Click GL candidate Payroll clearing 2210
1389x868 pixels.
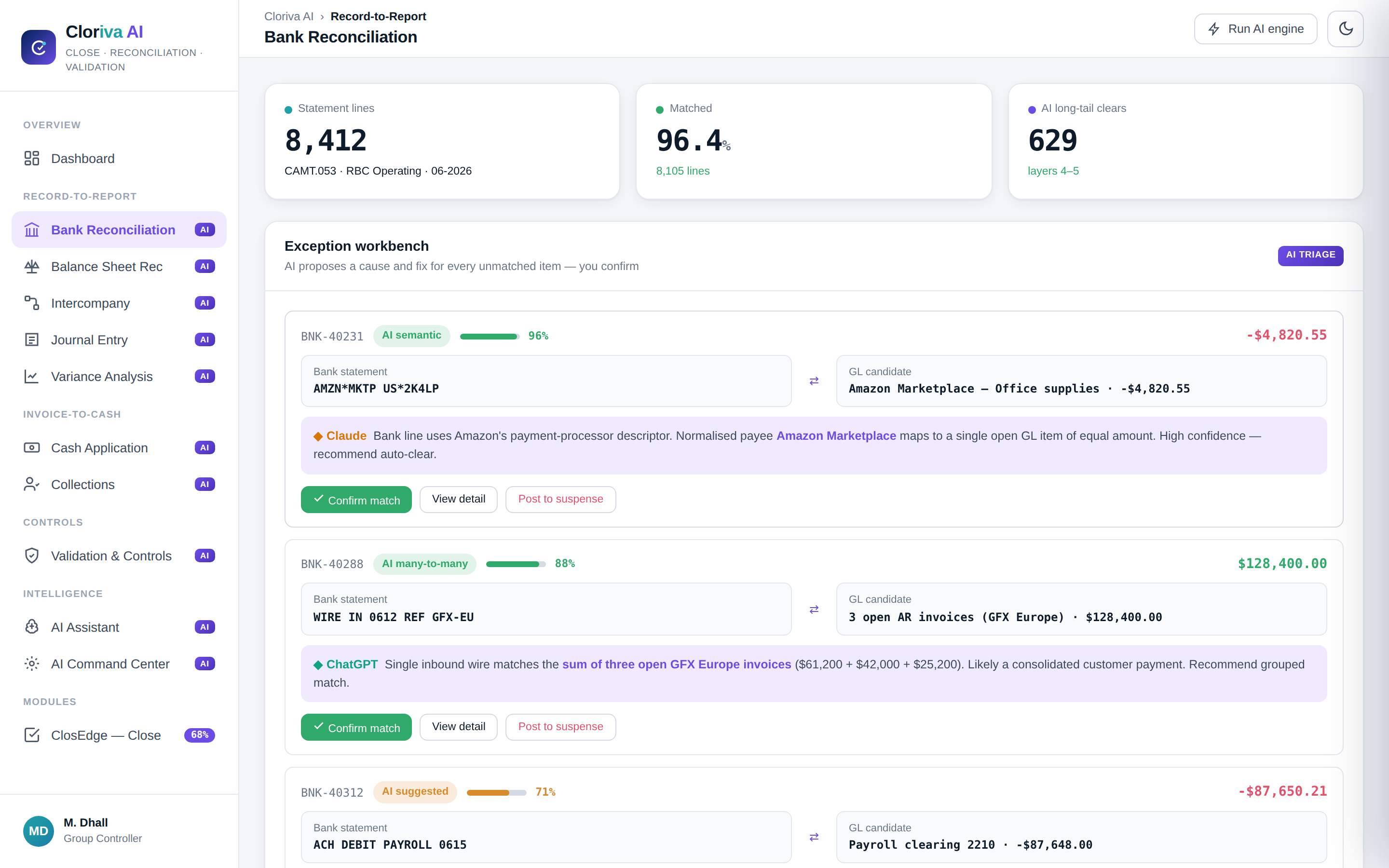[1081, 838]
